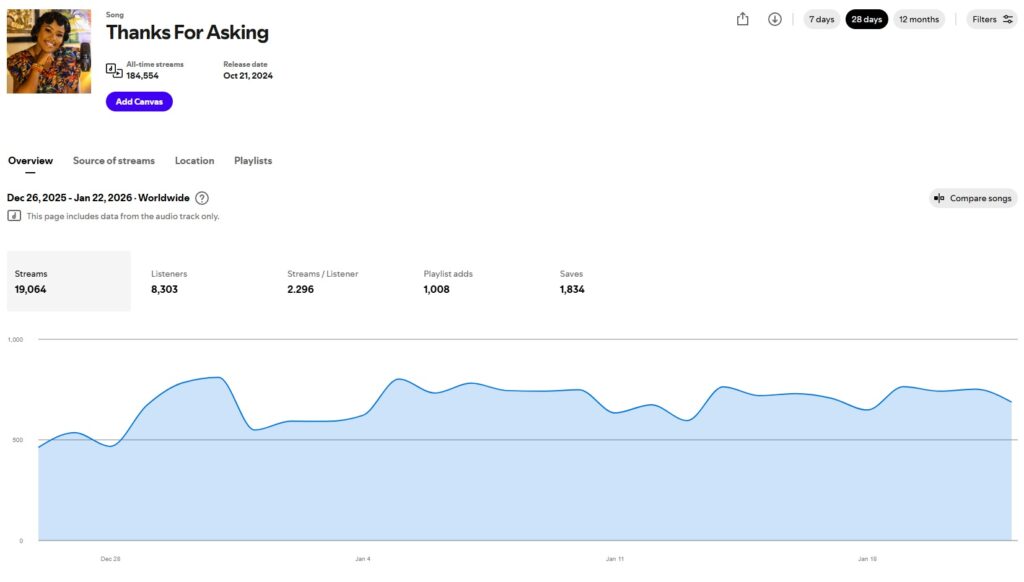1024x582 pixels.
Task: Open the Playlists tab
Action: (253, 161)
